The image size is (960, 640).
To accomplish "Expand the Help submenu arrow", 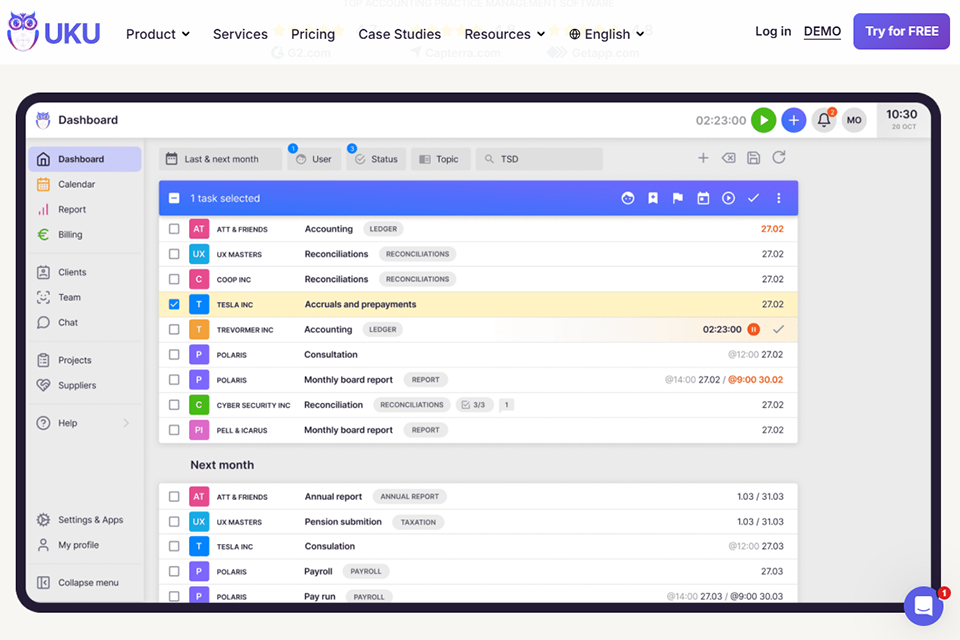I will pyautogui.click(x=126, y=423).
